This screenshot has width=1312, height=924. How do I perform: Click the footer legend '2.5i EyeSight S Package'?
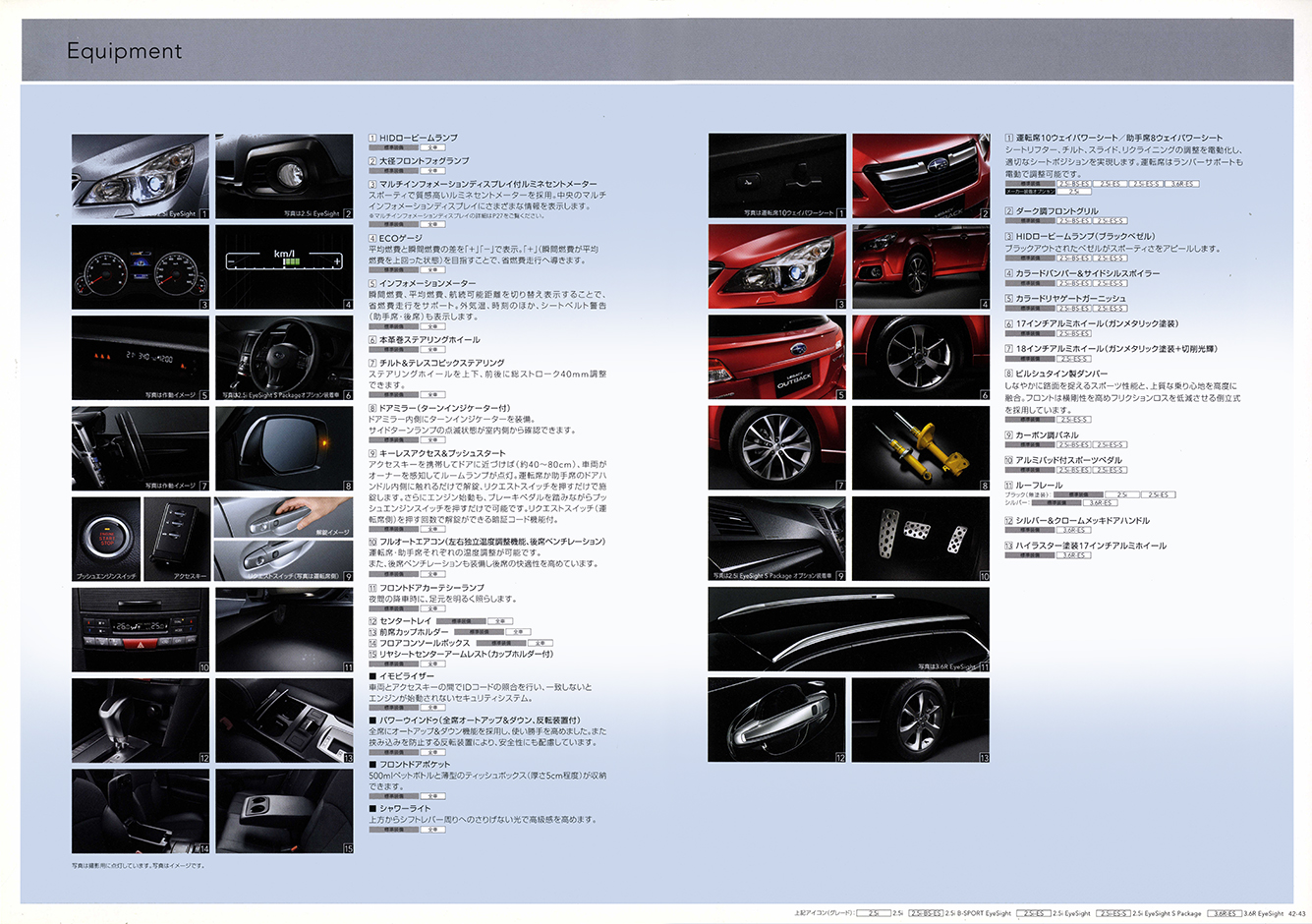(x=1167, y=914)
